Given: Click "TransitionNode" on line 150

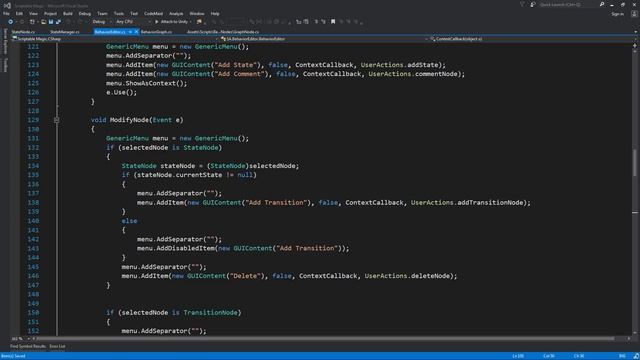Looking at the screenshot, I should 210,313.
